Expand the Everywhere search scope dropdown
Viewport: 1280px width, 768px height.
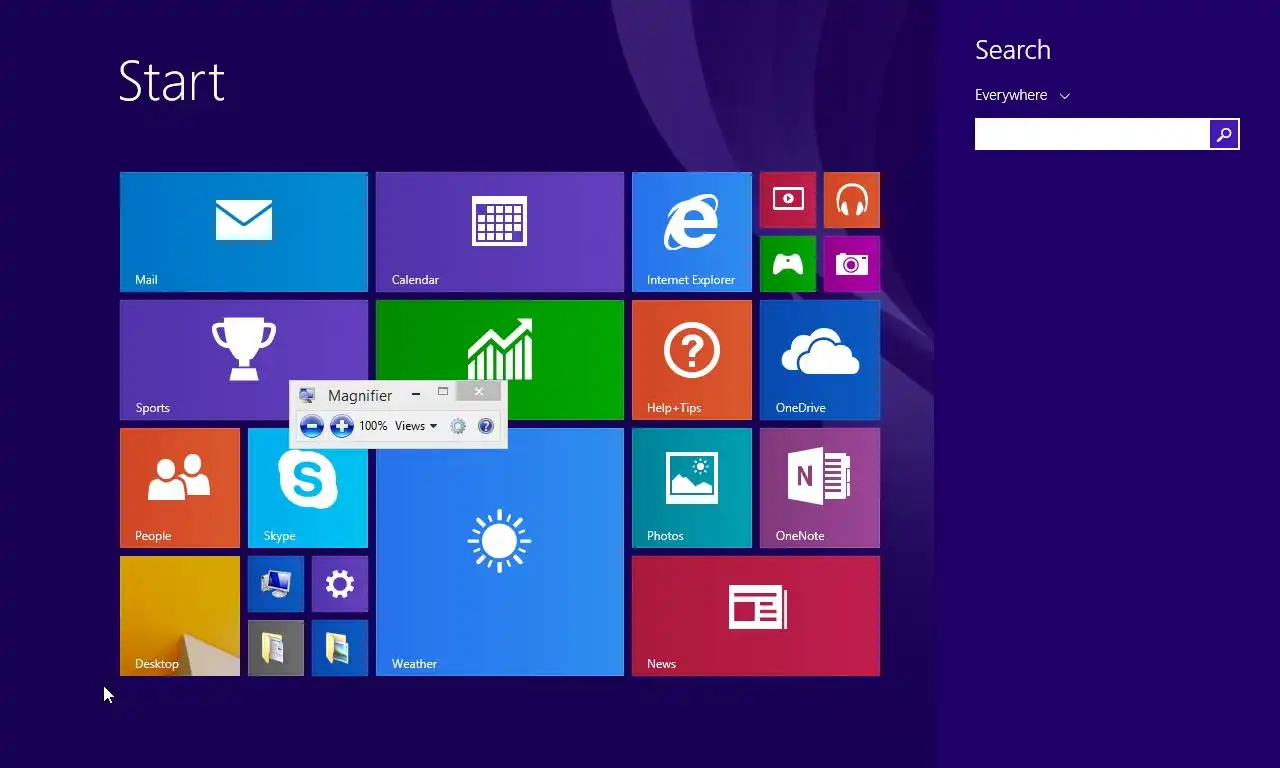(x=1023, y=95)
